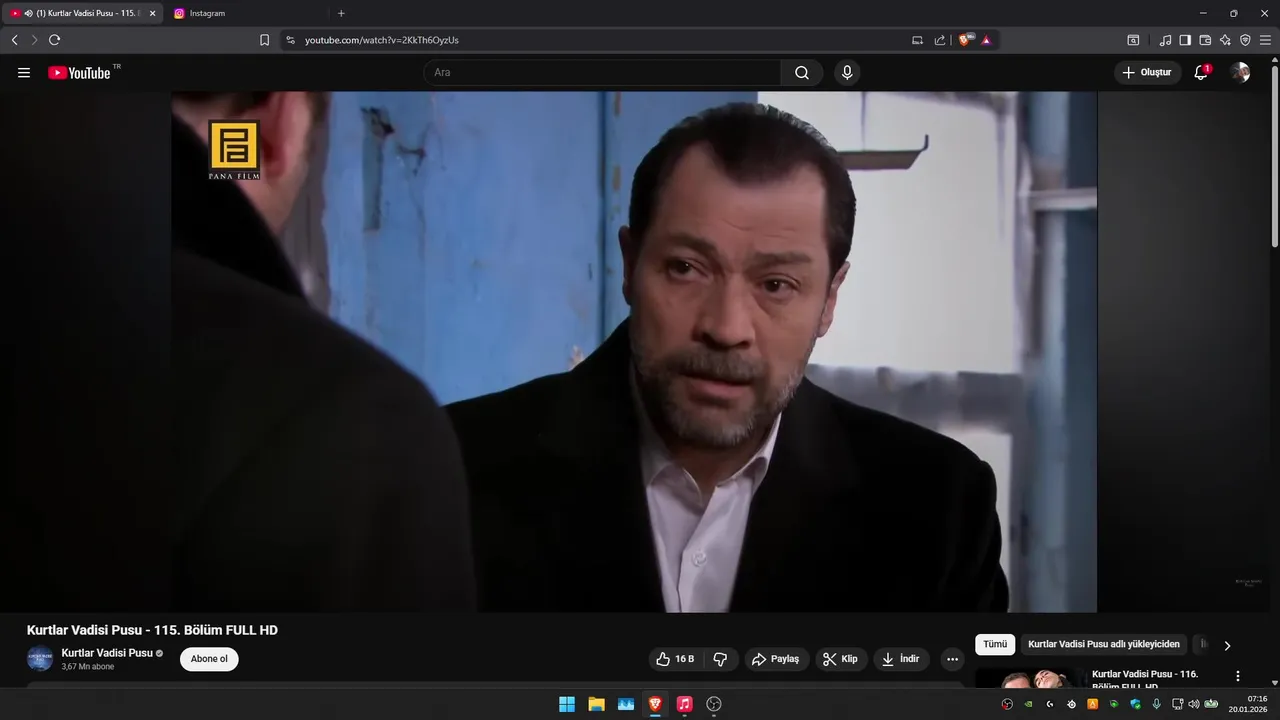The image size is (1280, 720).
Task: Open YouTube notifications bell
Action: pos(1201,73)
